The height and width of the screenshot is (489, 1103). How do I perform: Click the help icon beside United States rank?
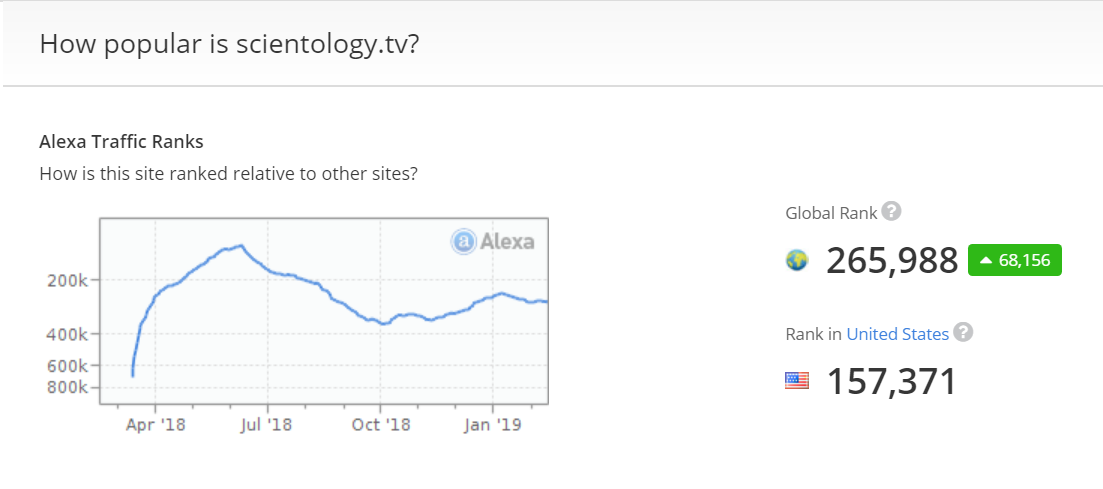coord(963,332)
